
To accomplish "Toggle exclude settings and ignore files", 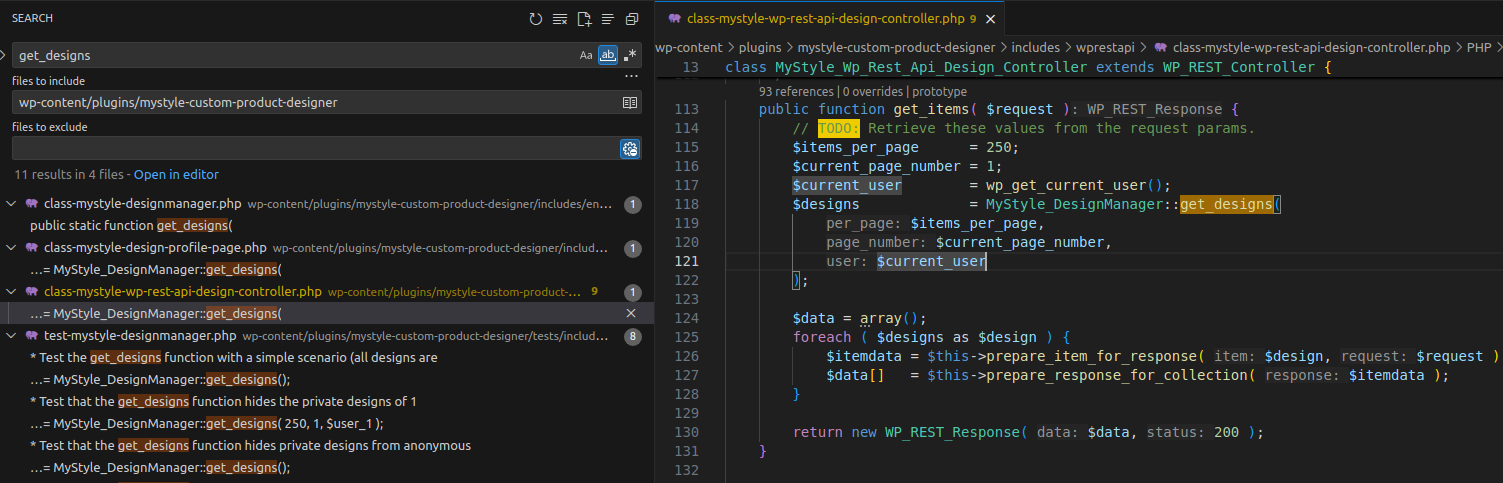I will click(629, 149).
